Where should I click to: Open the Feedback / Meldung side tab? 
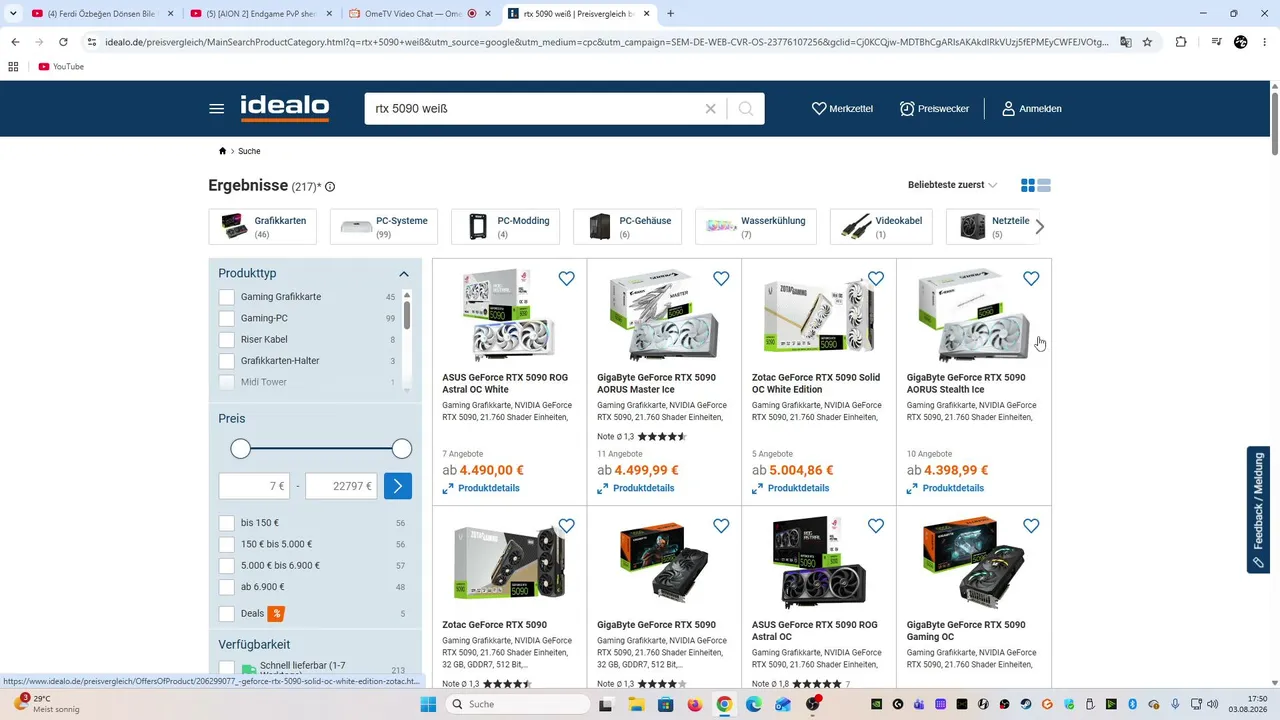pyautogui.click(x=1258, y=509)
